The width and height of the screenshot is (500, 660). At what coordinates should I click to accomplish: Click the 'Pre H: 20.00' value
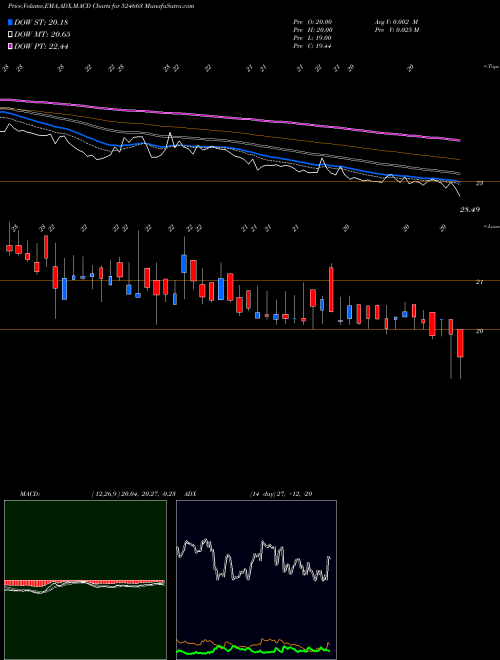pos(313,30)
